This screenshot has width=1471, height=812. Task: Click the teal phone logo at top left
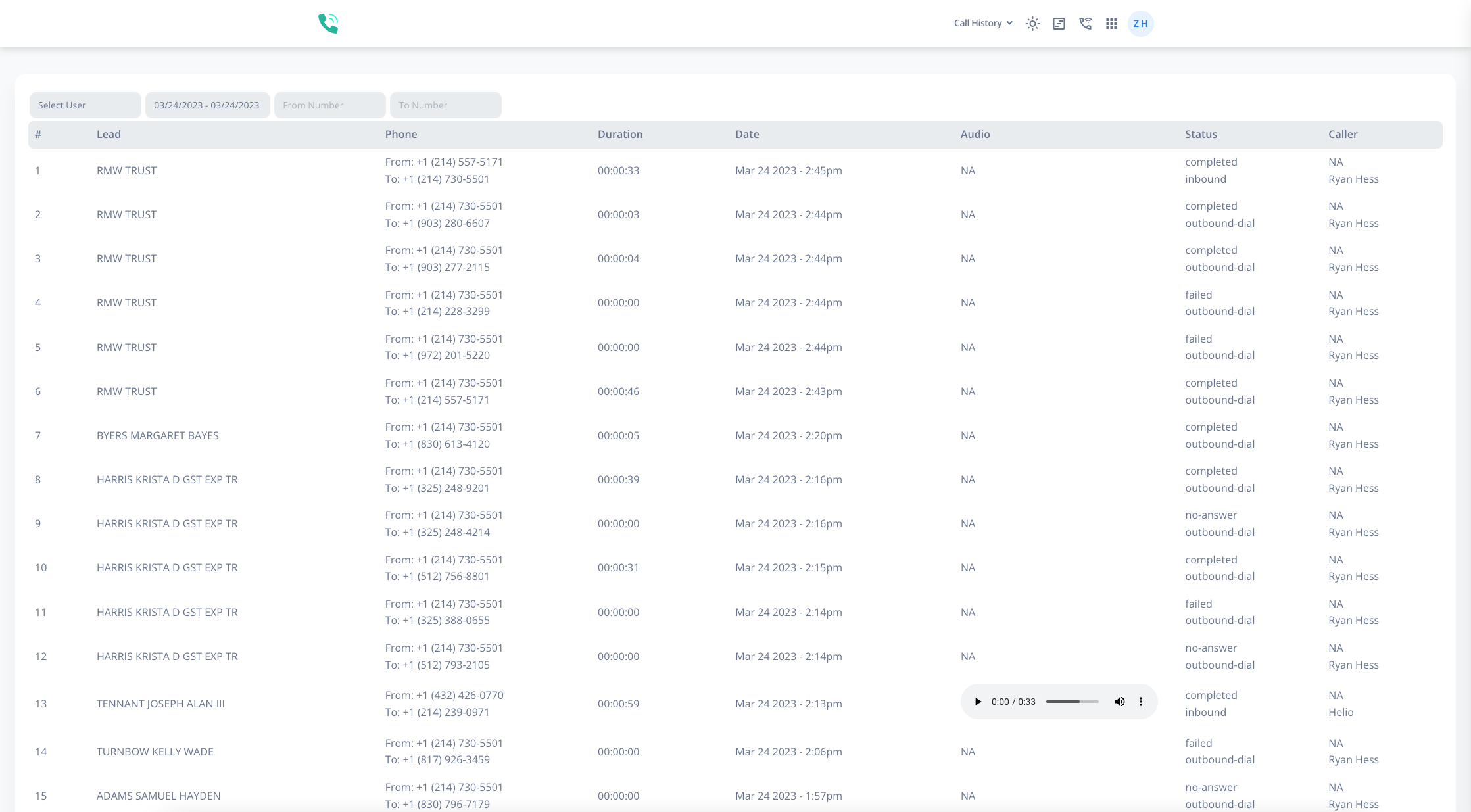pyautogui.click(x=328, y=23)
